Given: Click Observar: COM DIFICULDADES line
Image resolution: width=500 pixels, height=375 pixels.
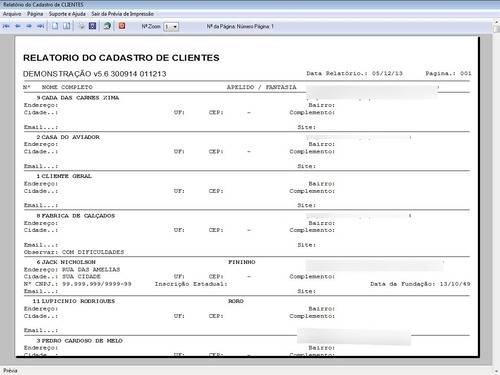Looking at the screenshot, I should (74, 252).
